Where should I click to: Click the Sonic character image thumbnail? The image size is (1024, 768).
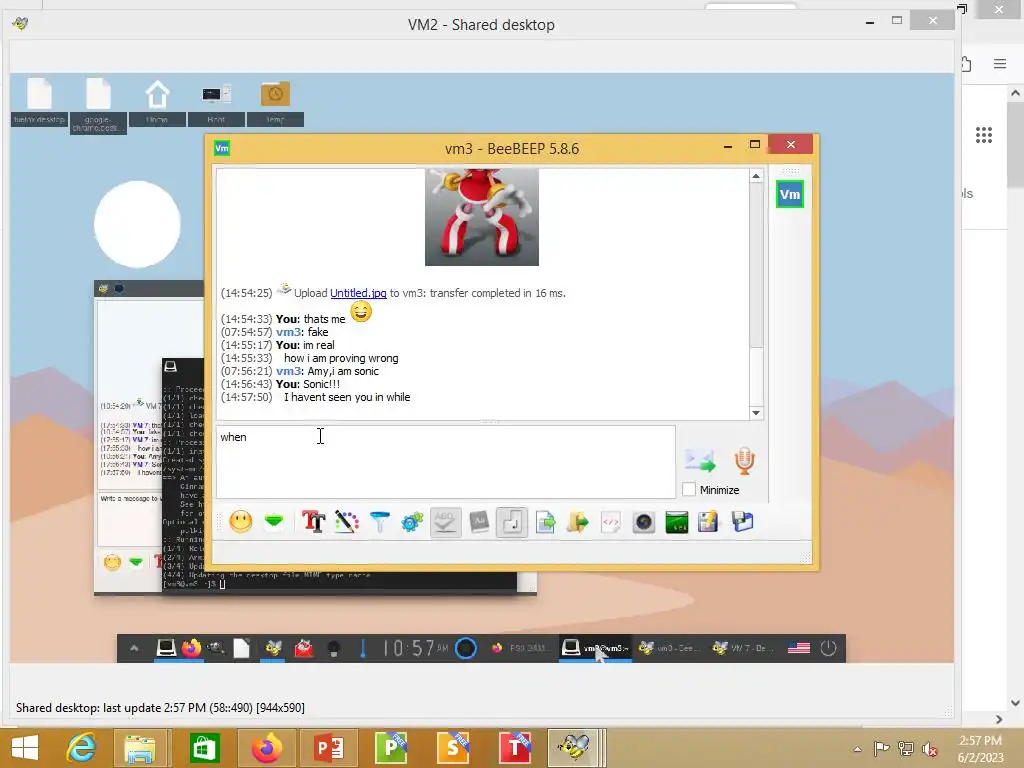[x=482, y=217]
